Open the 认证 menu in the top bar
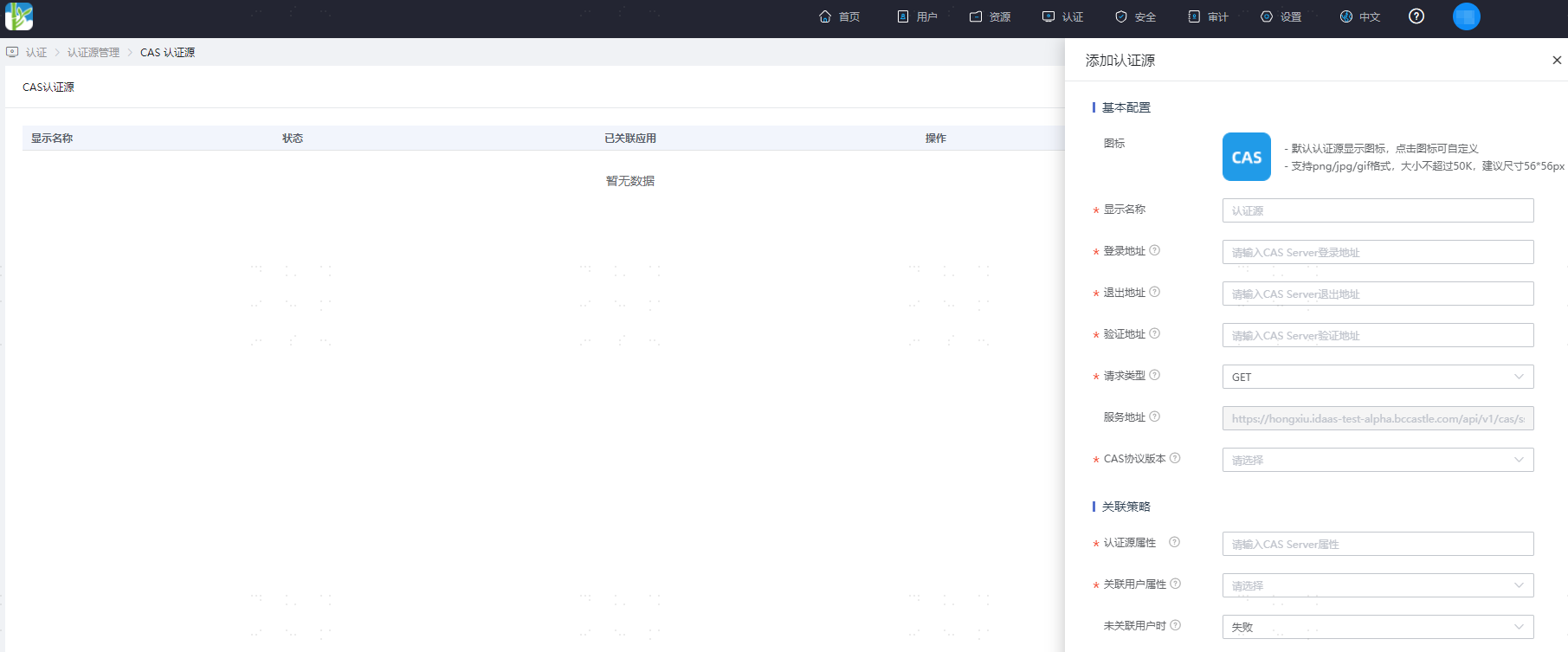 click(x=1062, y=16)
